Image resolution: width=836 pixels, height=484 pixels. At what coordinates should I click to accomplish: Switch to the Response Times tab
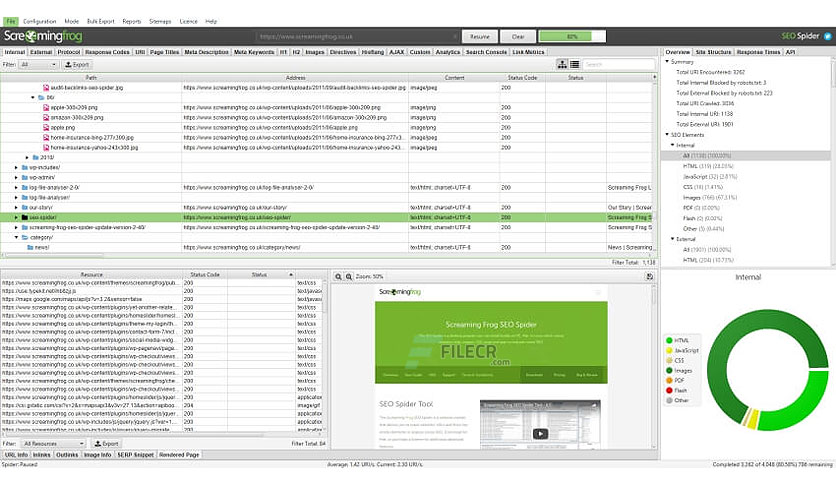(758, 52)
